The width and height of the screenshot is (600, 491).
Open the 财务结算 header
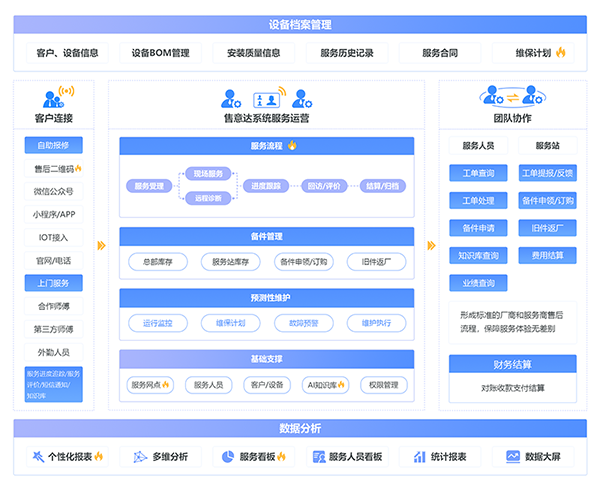click(x=512, y=364)
